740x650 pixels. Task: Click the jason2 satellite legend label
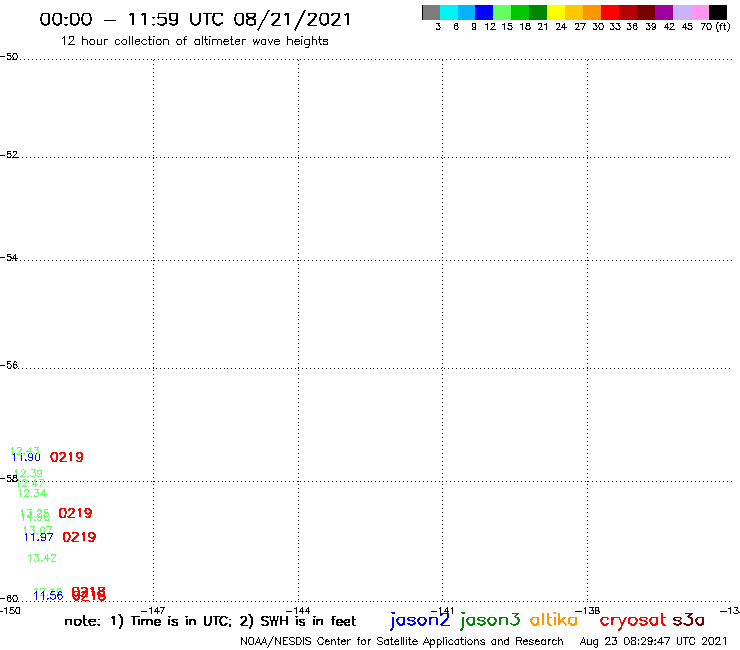(420, 620)
